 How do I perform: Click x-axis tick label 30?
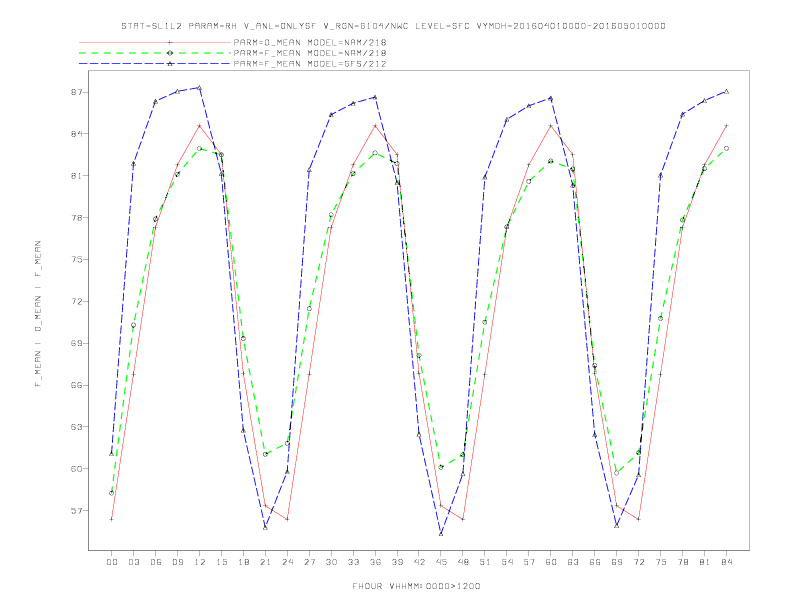(331, 562)
